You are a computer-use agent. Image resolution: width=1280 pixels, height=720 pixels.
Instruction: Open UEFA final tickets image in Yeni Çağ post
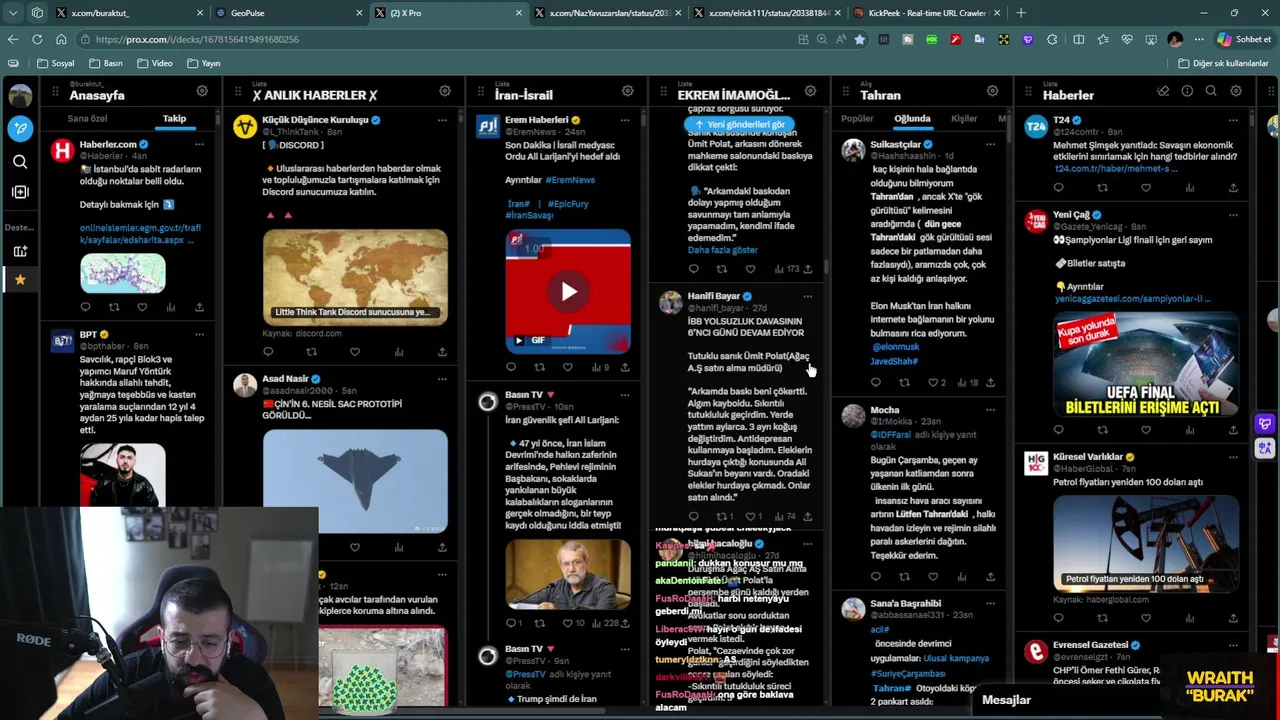pos(1146,365)
